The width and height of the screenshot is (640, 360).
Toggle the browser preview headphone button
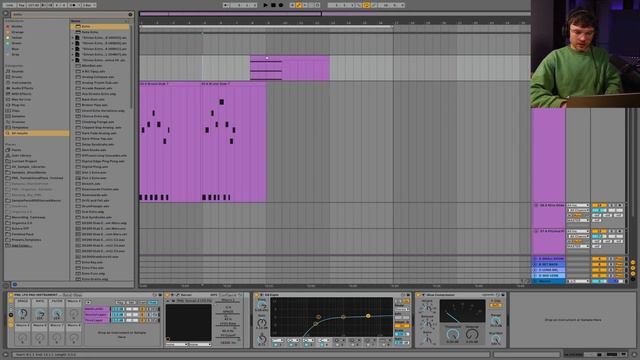coord(15,284)
